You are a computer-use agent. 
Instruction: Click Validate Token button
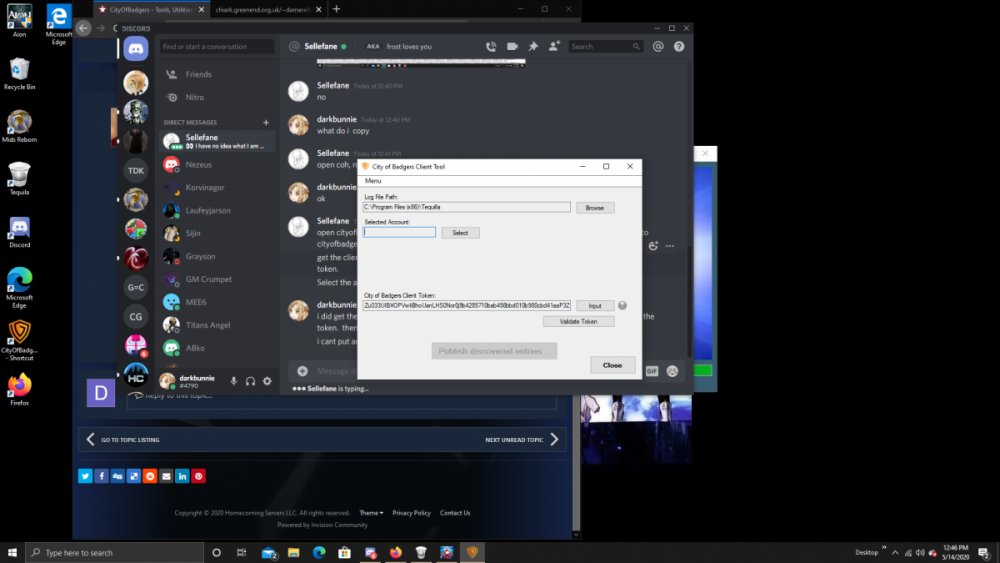tap(578, 321)
